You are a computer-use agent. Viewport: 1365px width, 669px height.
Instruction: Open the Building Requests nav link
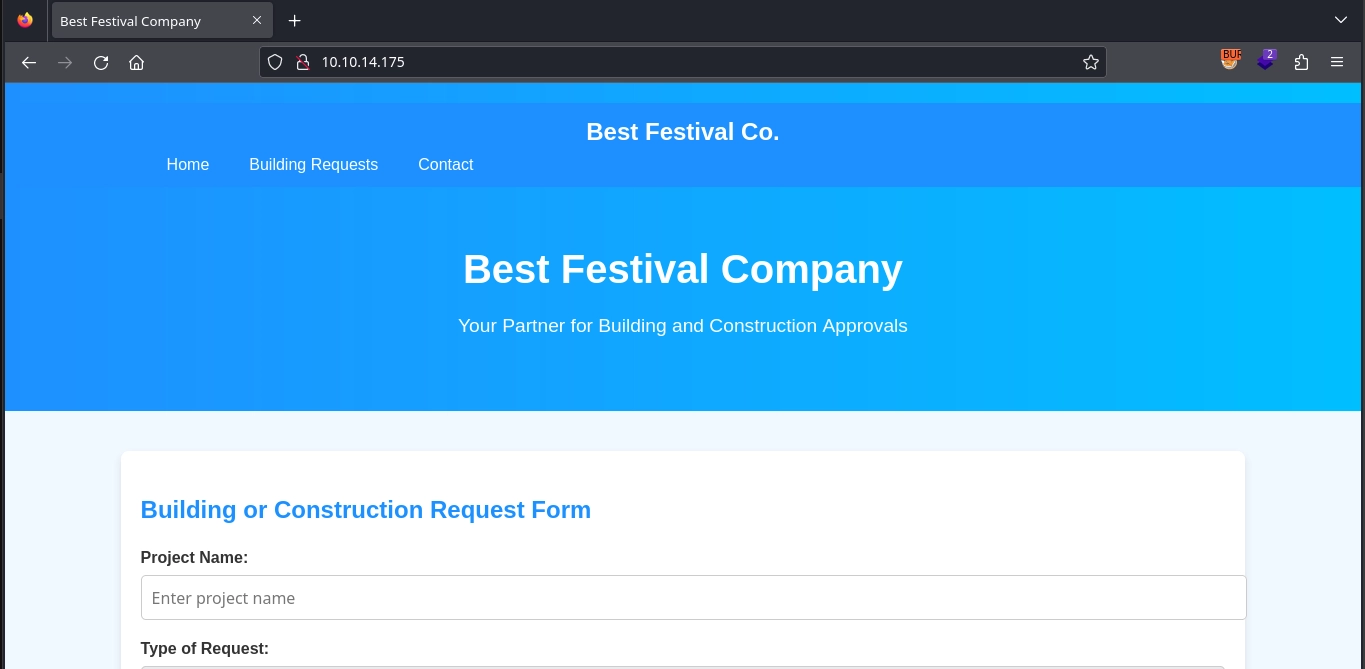click(313, 165)
